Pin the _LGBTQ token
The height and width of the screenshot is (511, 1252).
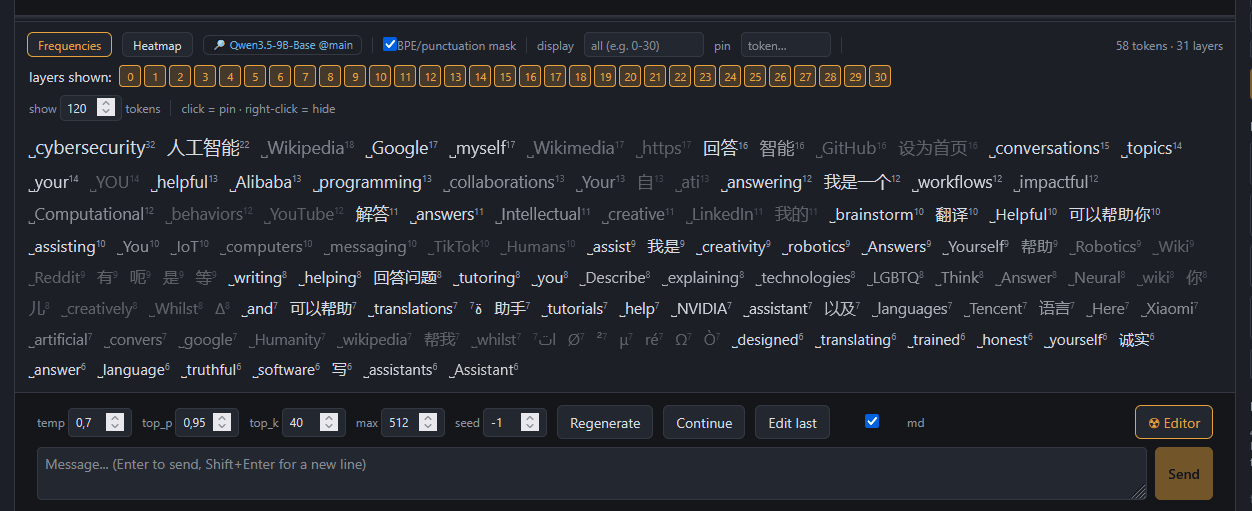897,278
